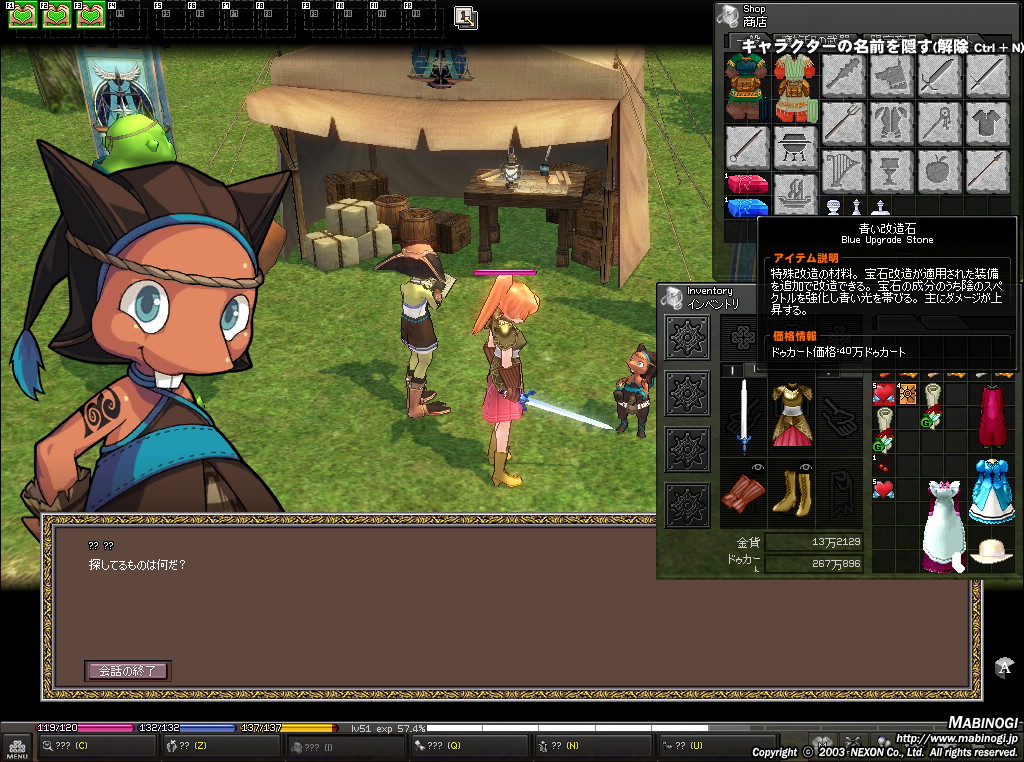Click the yellow stamina bar 137/137
This screenshot has height=762, width=1024.
tap(288, 727)
